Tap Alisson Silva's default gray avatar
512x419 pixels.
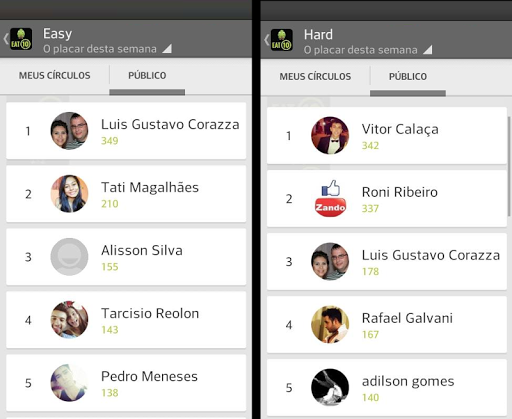tap(69, 257)
